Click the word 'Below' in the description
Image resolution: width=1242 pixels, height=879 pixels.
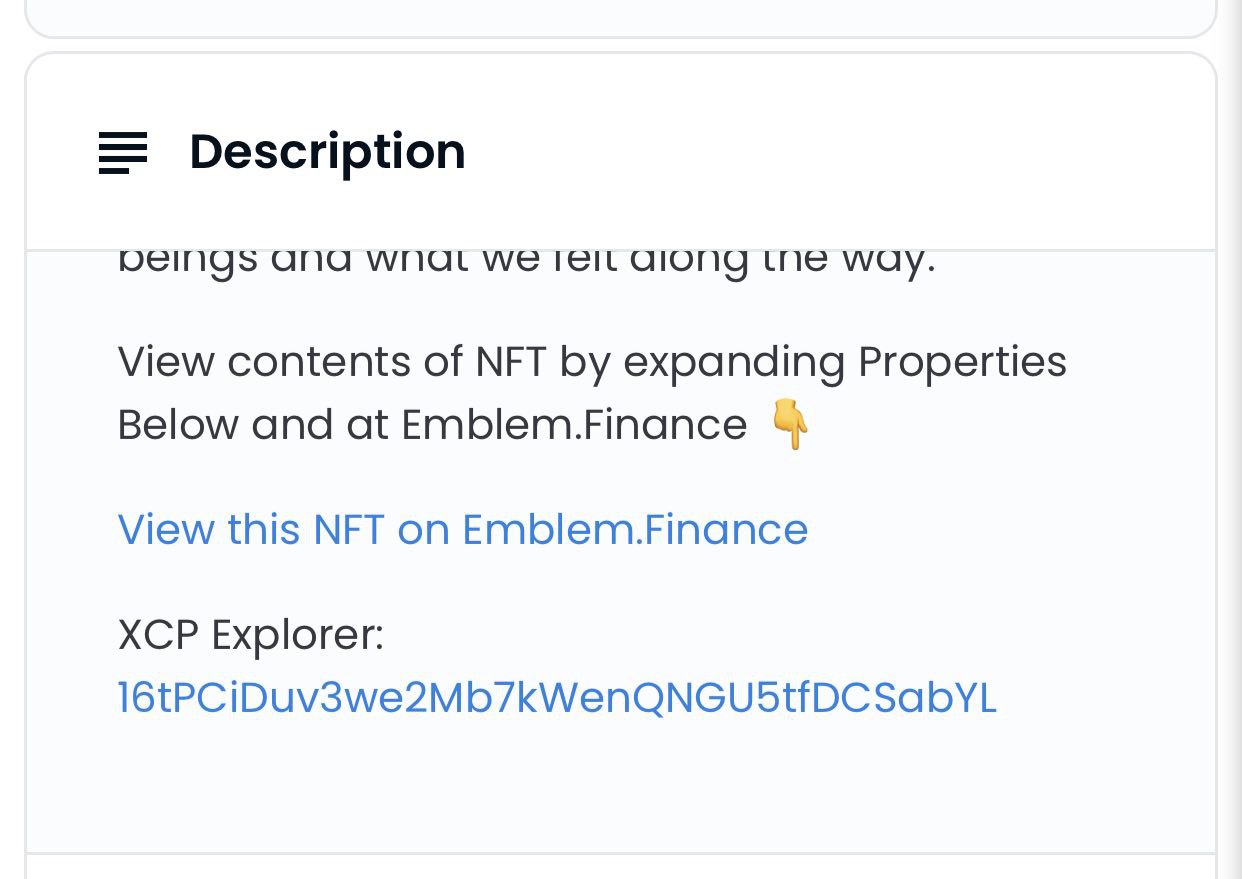click(x=178, y=425)
